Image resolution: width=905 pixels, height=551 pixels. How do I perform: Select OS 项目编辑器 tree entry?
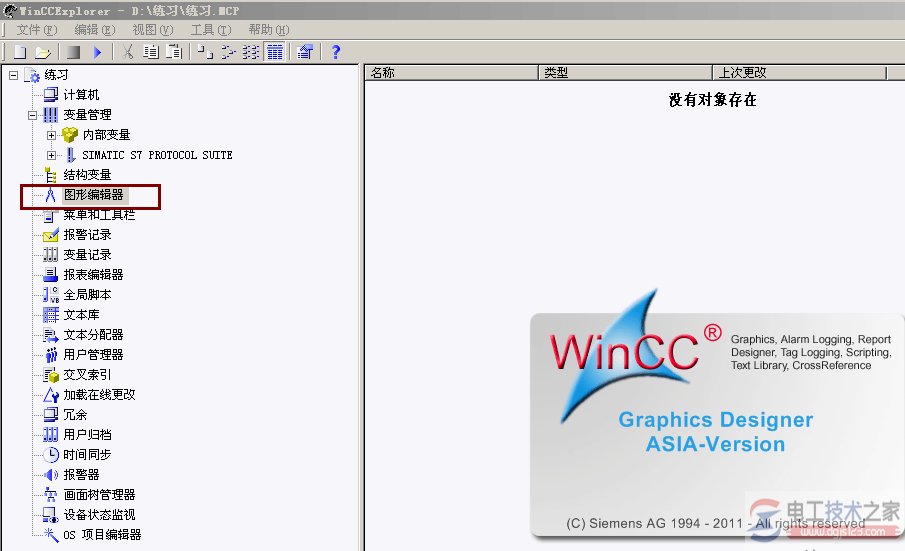pos(102,535)
